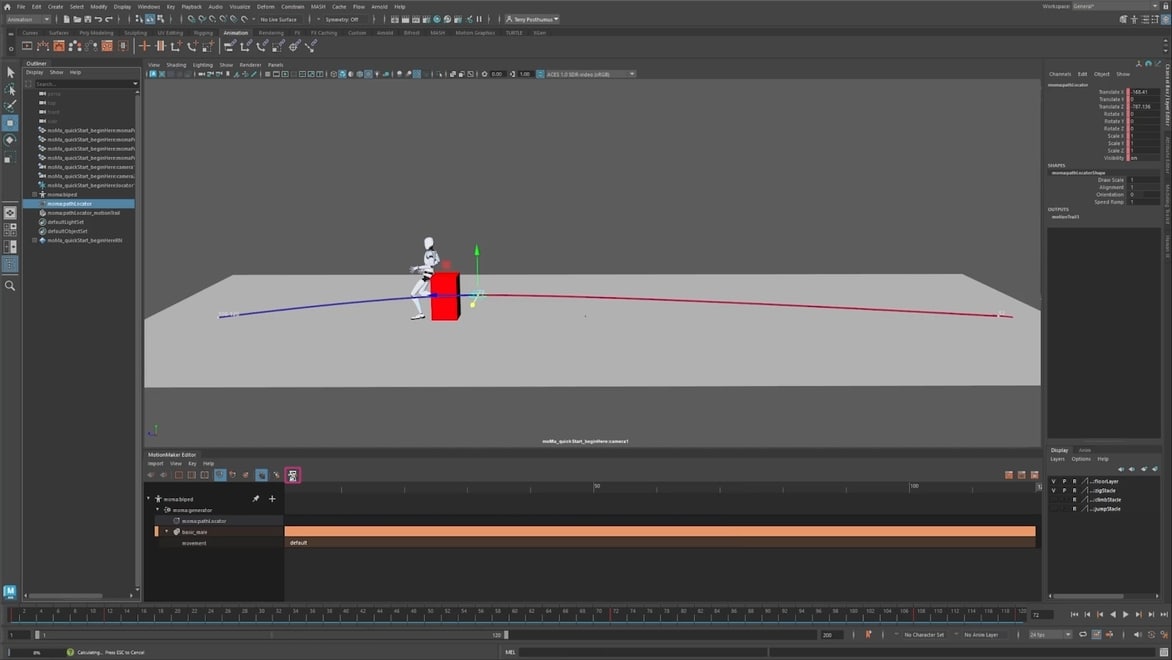The image size is (1172, 660).
Task: Click the Rotate tool in the left toolbox
Action: [x=10, y=140]
